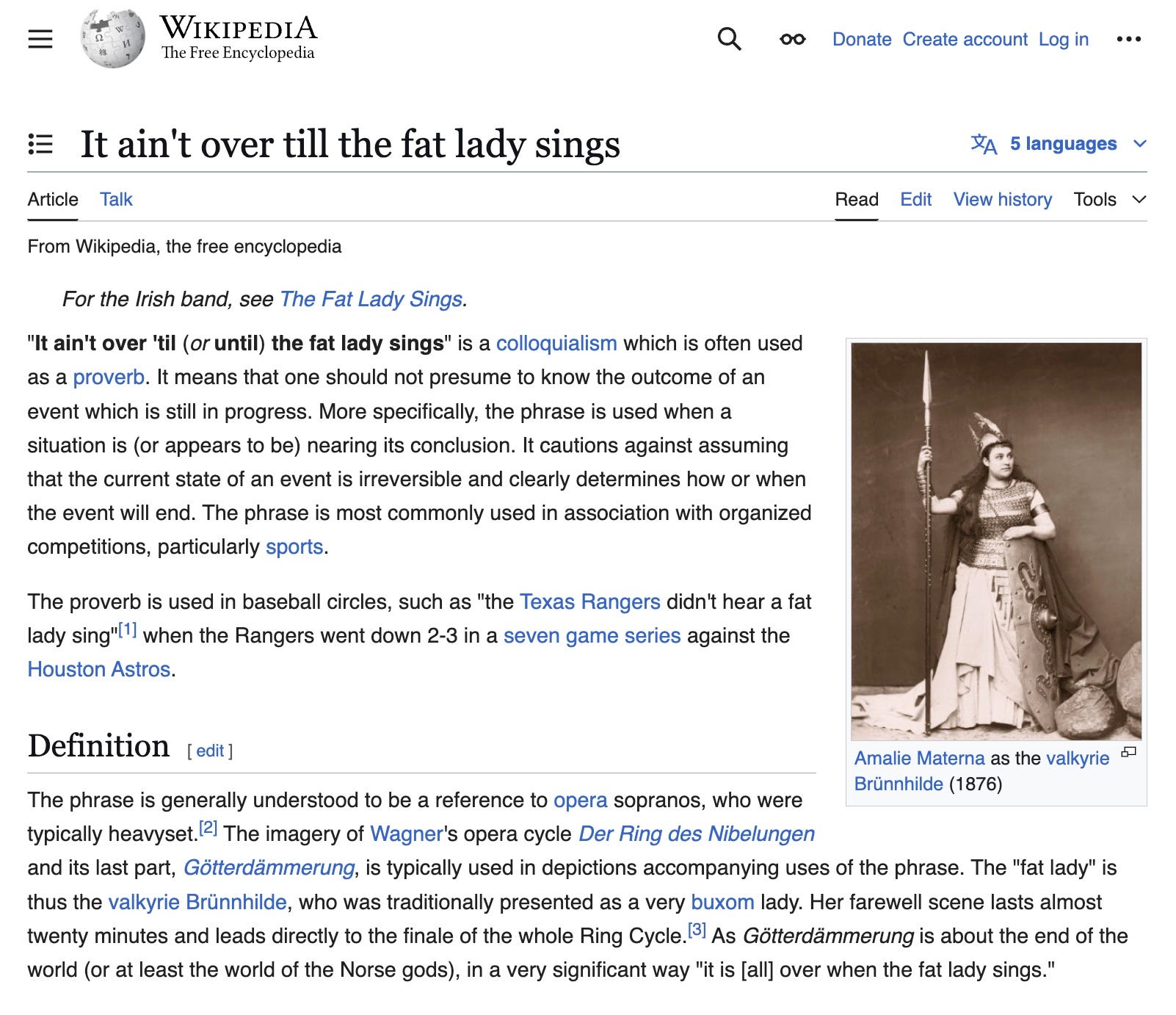Follow the buxom link
Image resolution: width=1176 pixels, height=1015 pixels.
(722, 902)
